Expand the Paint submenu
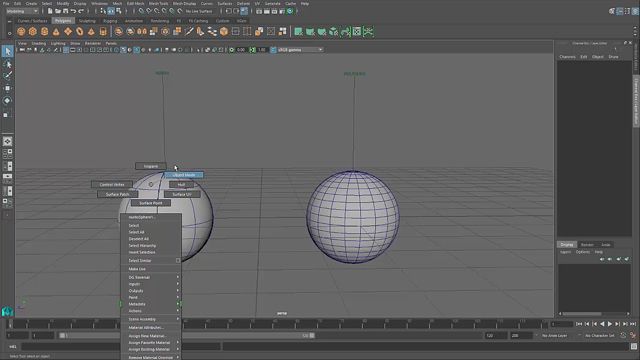The width and height of the screenshot is (640, 360). pos(151,298)
